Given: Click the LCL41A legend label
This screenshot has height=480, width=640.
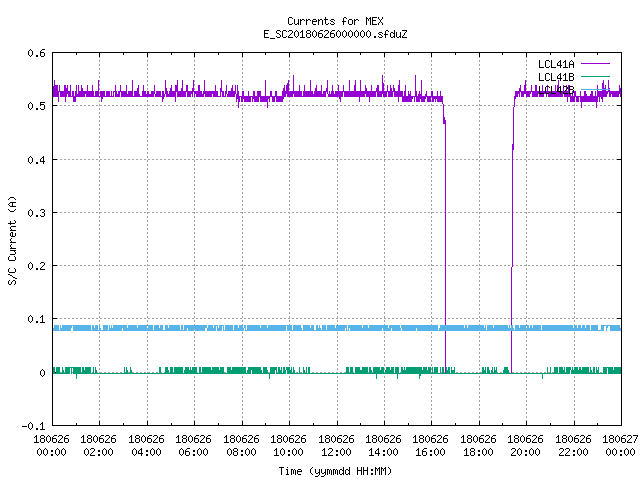Looking at the screenshot, I should point(556,64).
